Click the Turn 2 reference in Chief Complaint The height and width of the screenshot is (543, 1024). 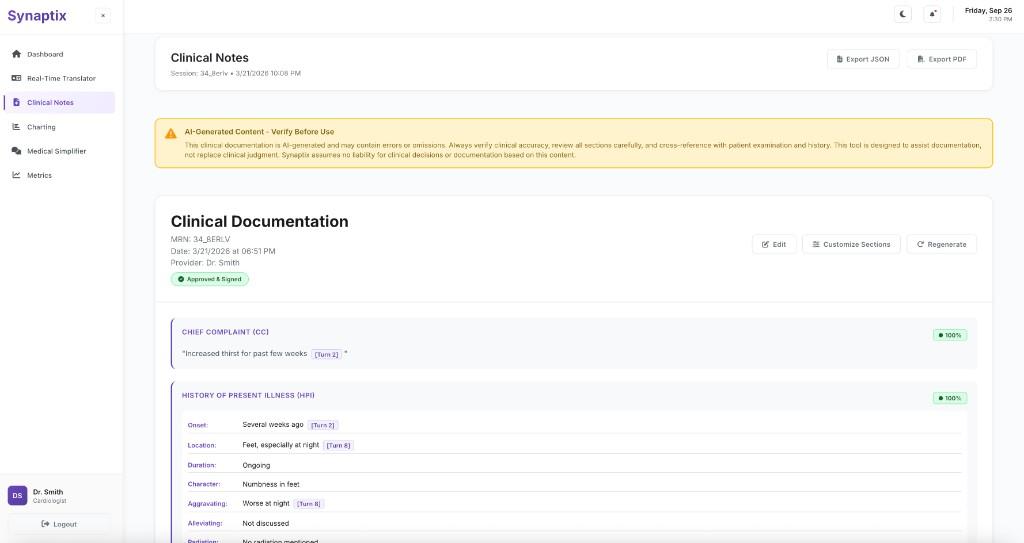tap(327, 354)
